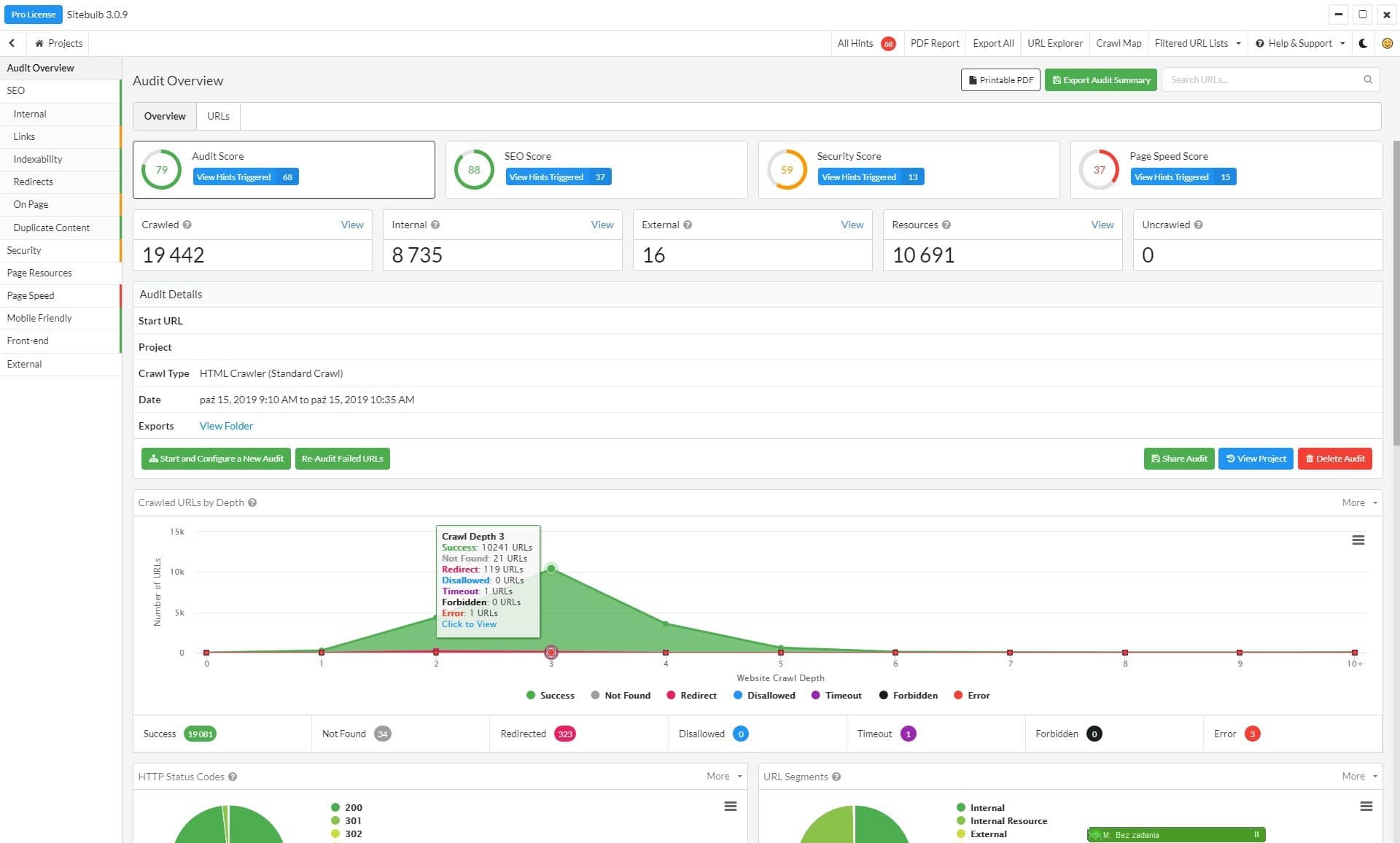Click Export Audit Summary button
Screen dimensions: 1400x843
click(1100, 80)
